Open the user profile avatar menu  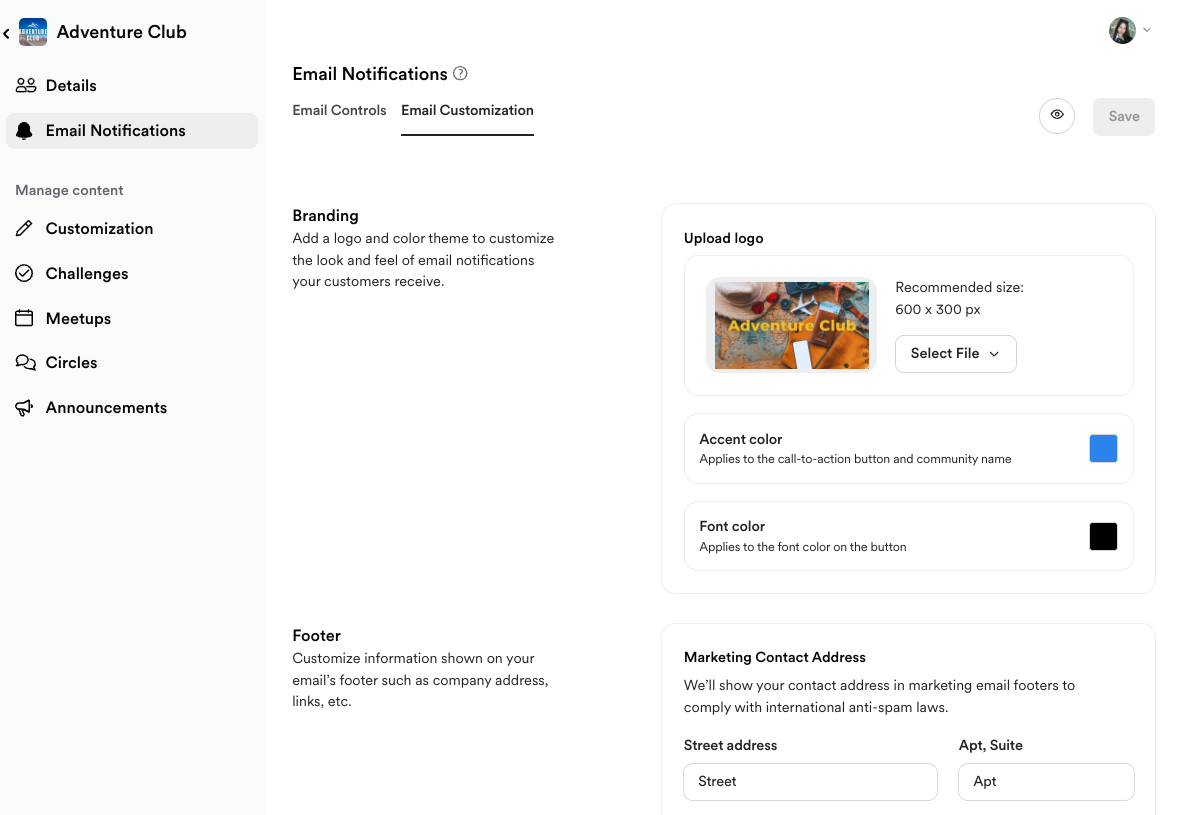[1129, 30]
